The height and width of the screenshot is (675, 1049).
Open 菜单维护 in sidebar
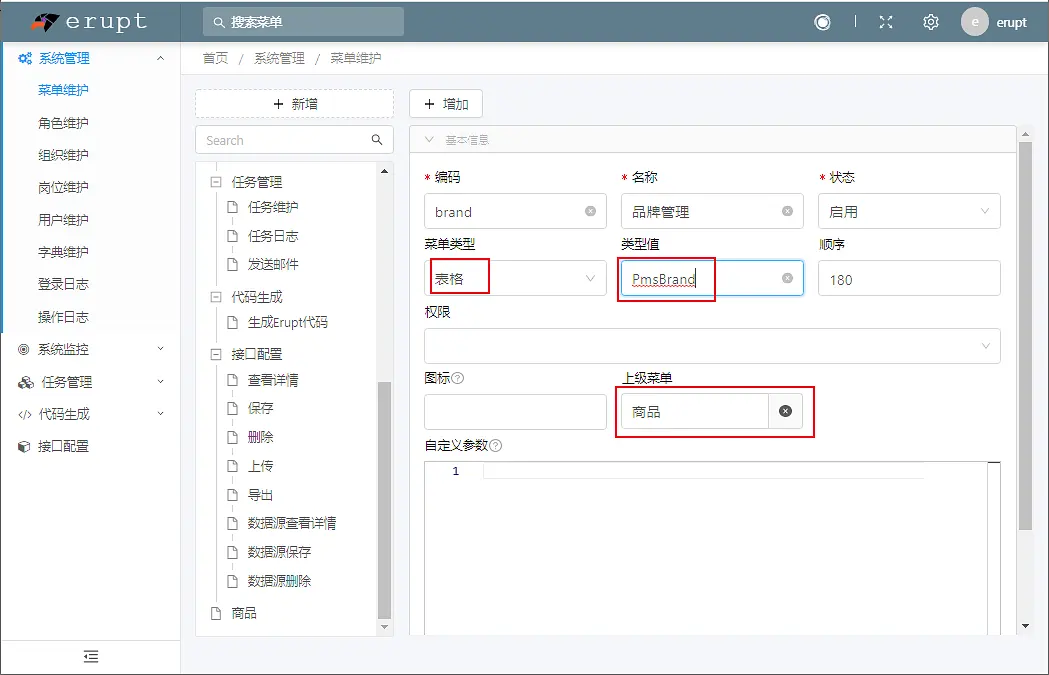click(x=63, y=90)
